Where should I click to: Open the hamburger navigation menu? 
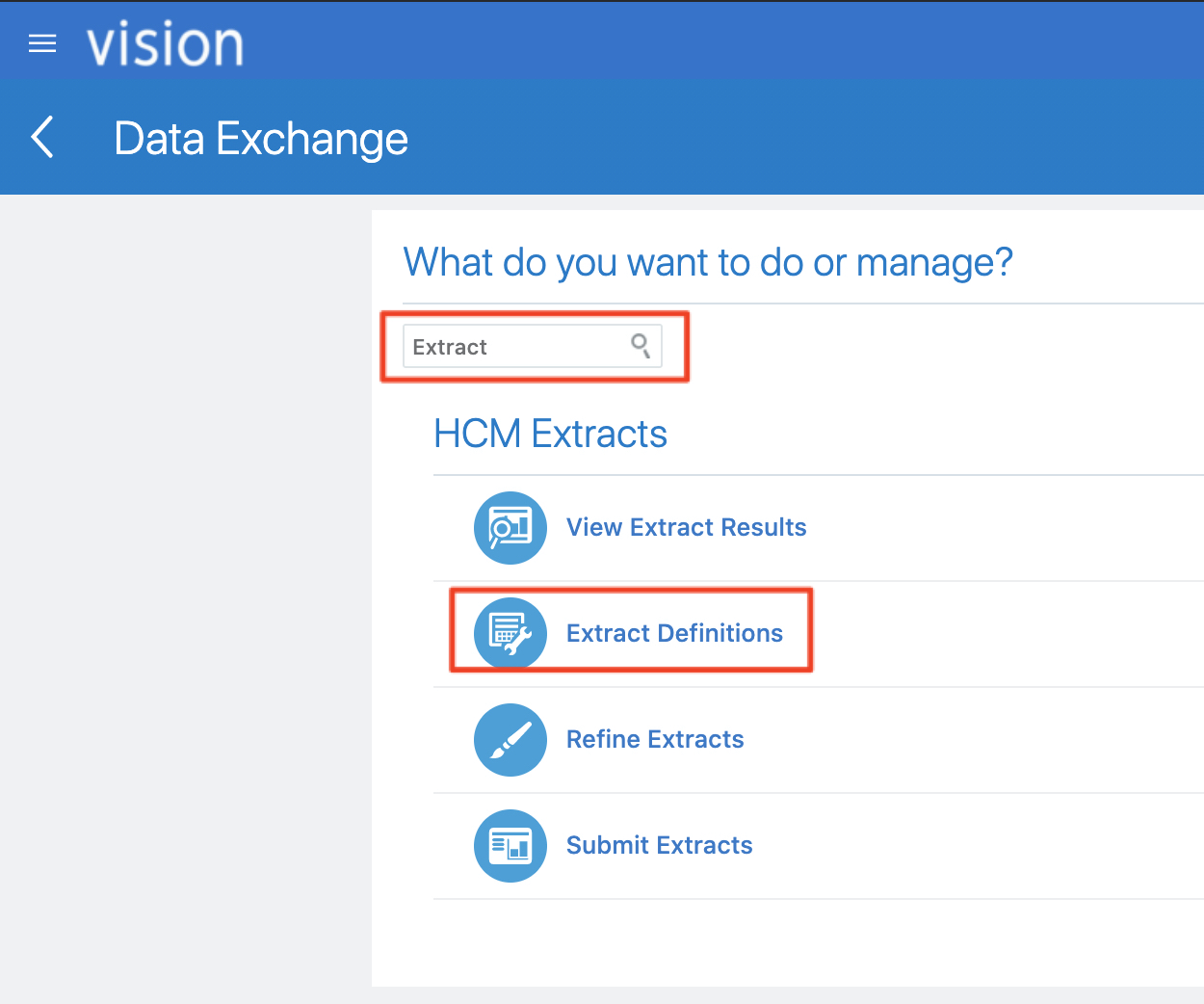pos(42,43)
